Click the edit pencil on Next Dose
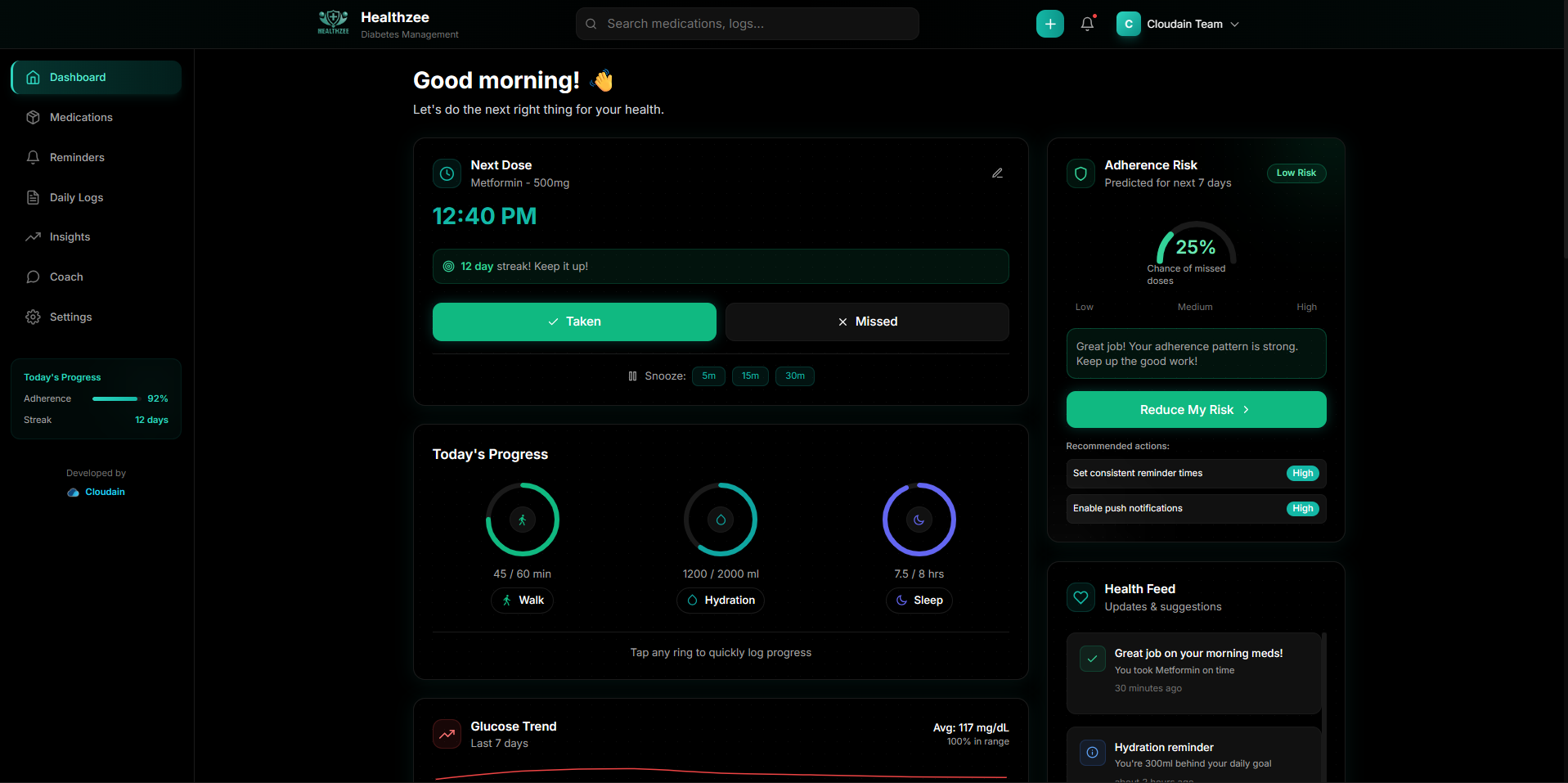Image resolution: width=1568 pixels, height=783 pixels. tap(997, 173)
